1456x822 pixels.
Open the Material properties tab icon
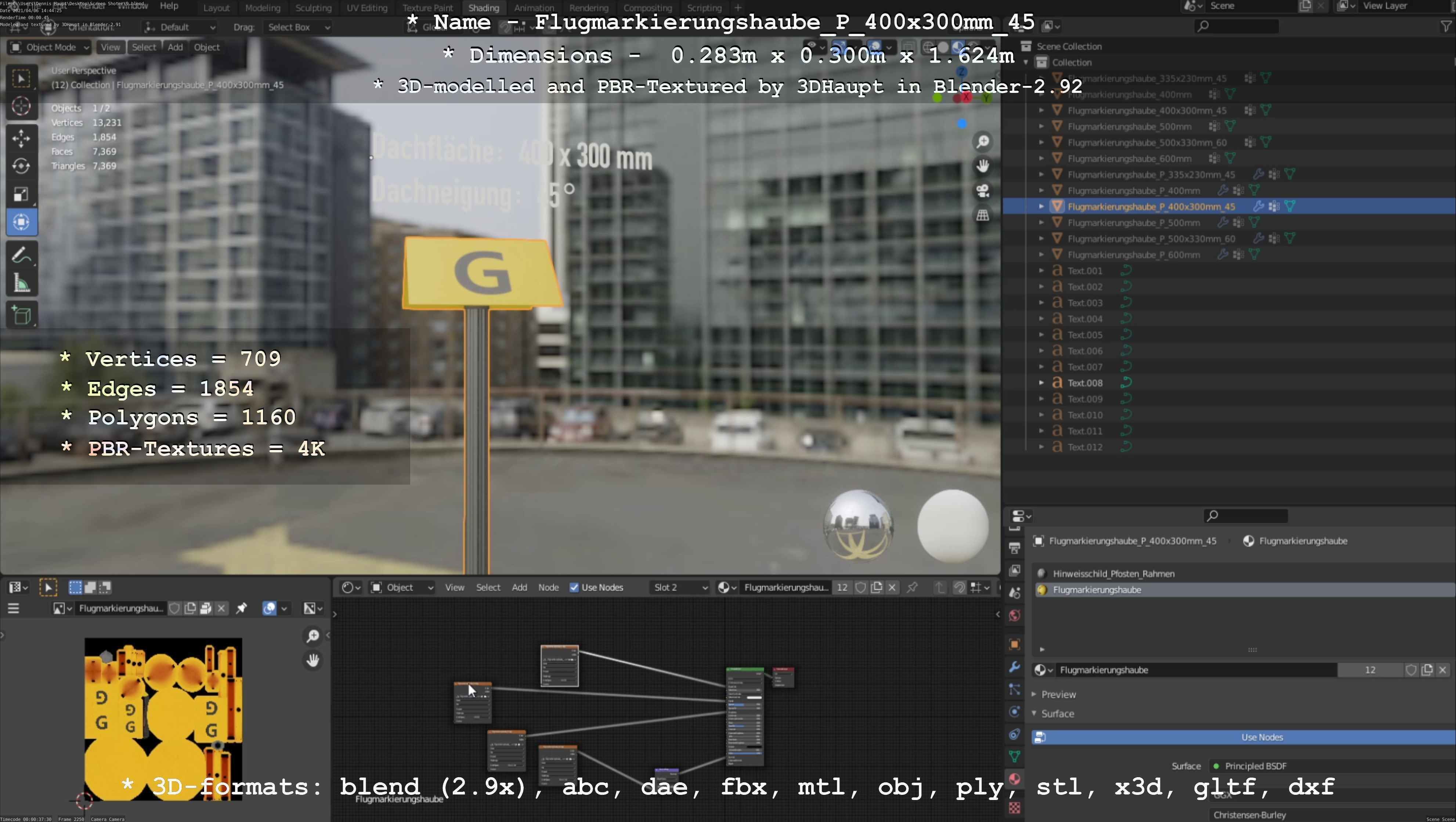click(1015, 780)
